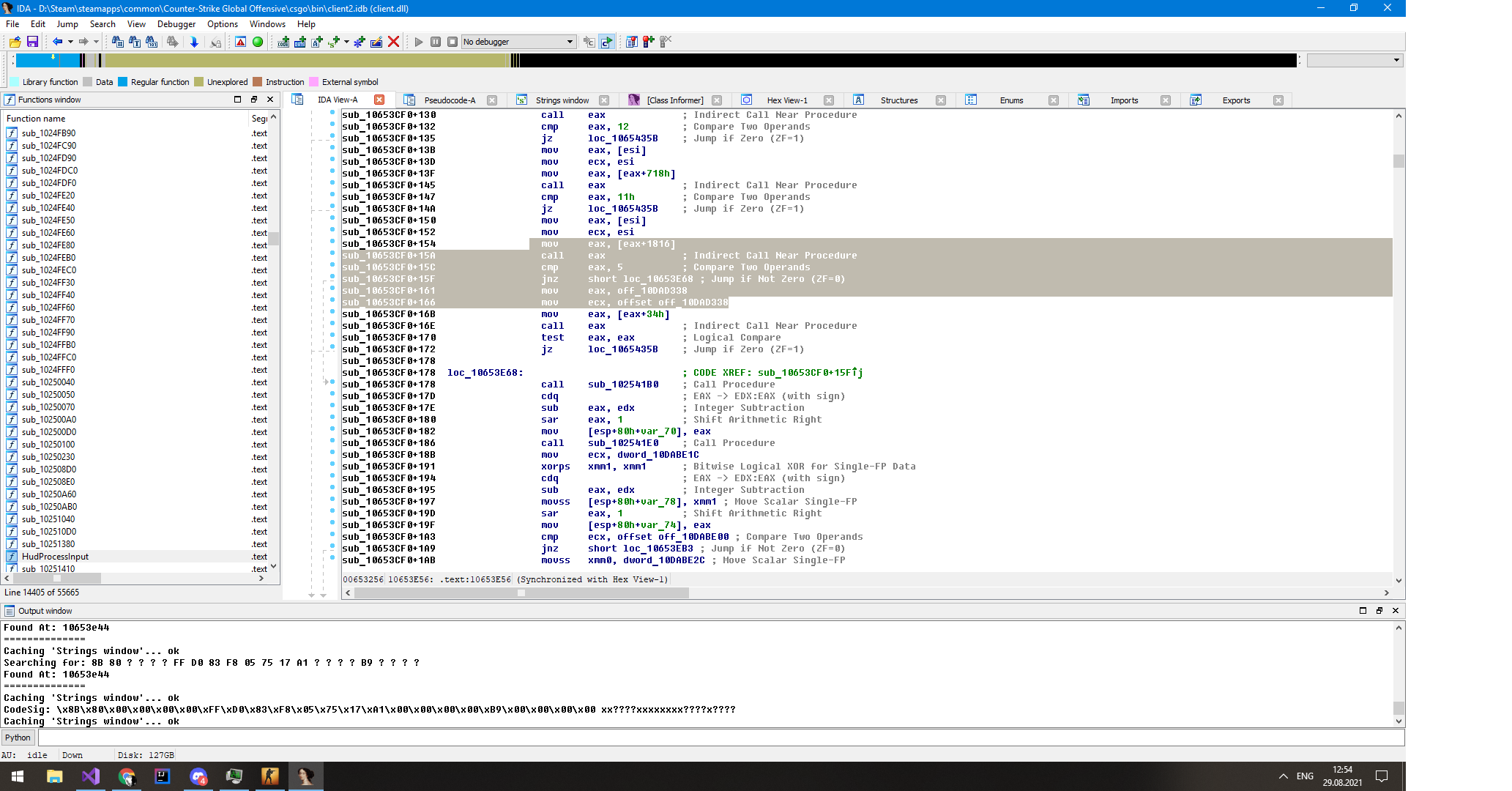
Task: Click the Python command input field
Action: pyautogui.click(x=720, y=738)
